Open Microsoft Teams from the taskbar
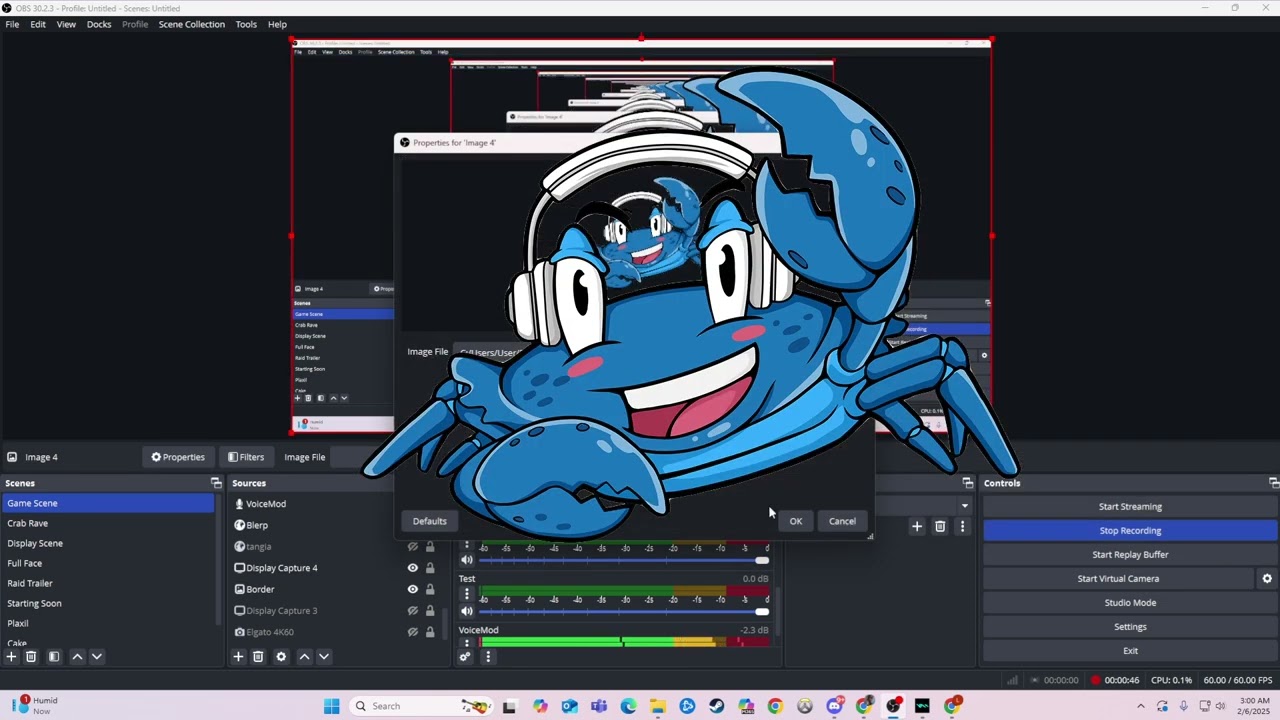 click(599, 706)
